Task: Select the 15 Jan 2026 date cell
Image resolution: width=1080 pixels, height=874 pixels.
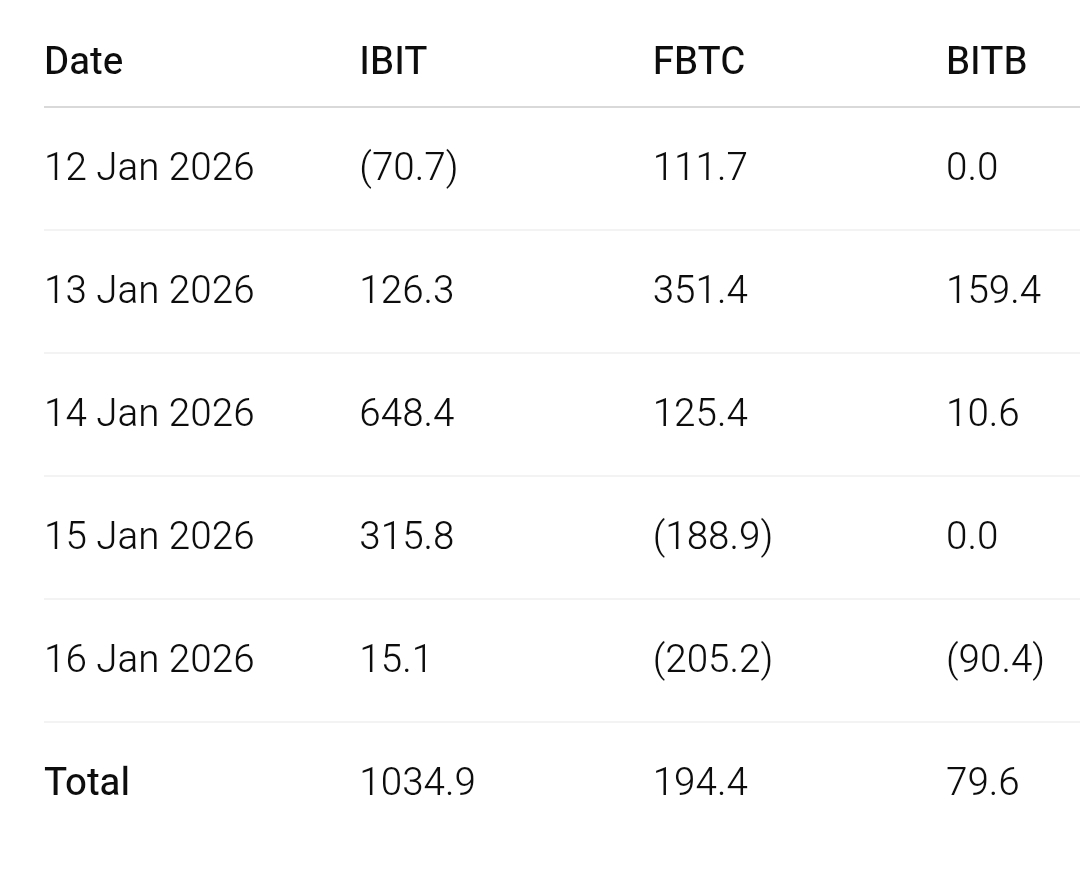Action: point(149,536)
